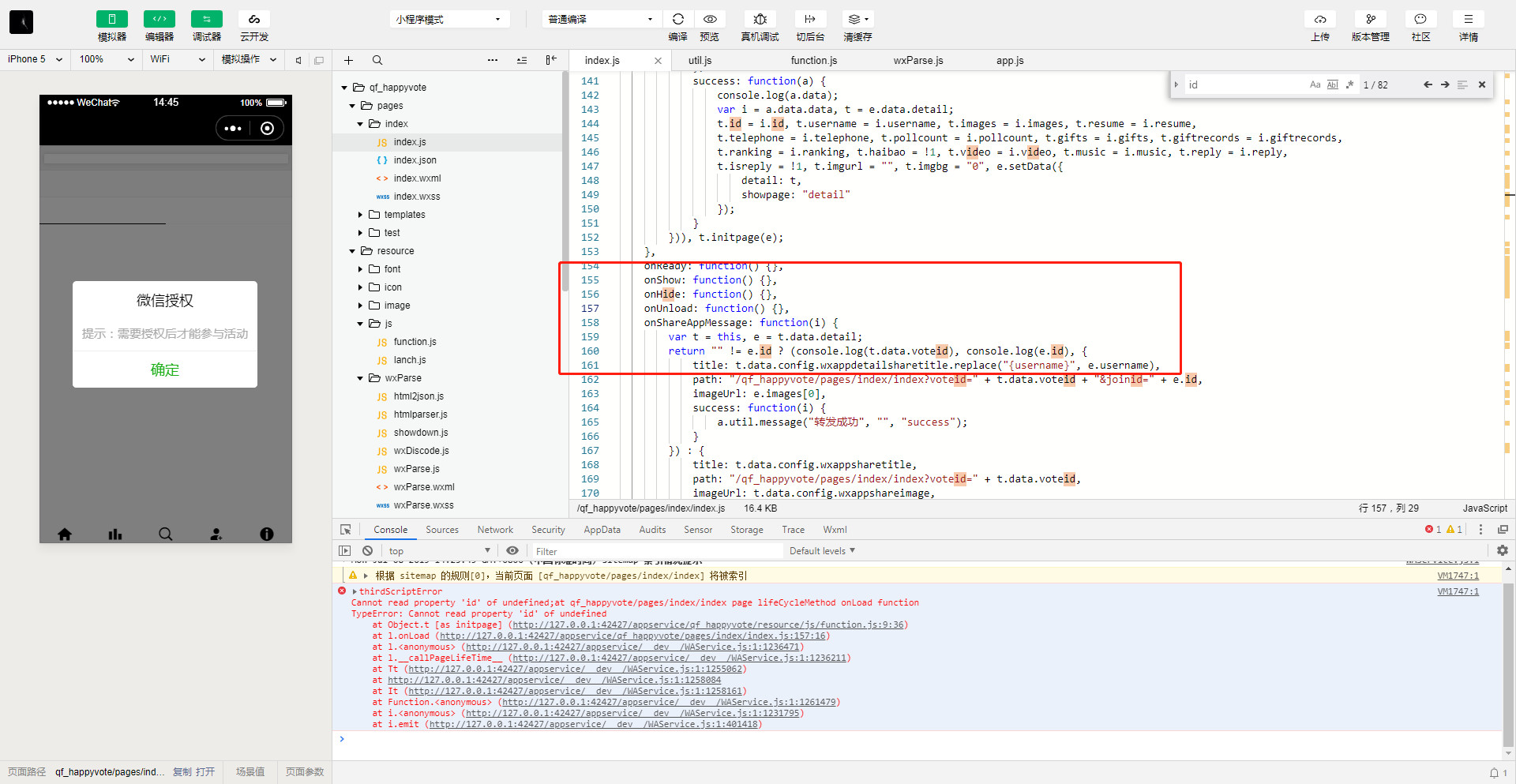1516x784 pixels.
Task: Click the console Filter input field
Action: (655, 551)
